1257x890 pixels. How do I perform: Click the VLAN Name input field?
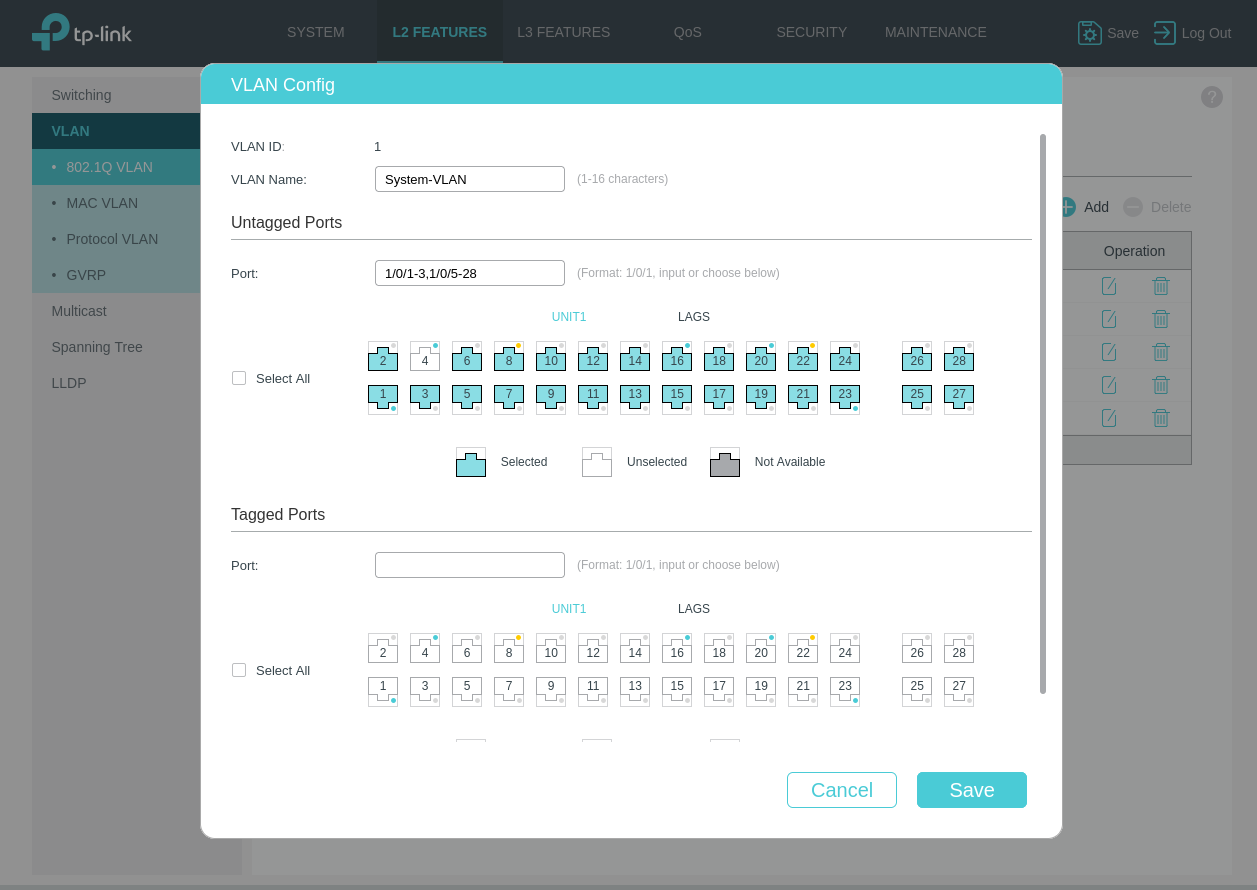pyautogui.click(x=470, y=179)
